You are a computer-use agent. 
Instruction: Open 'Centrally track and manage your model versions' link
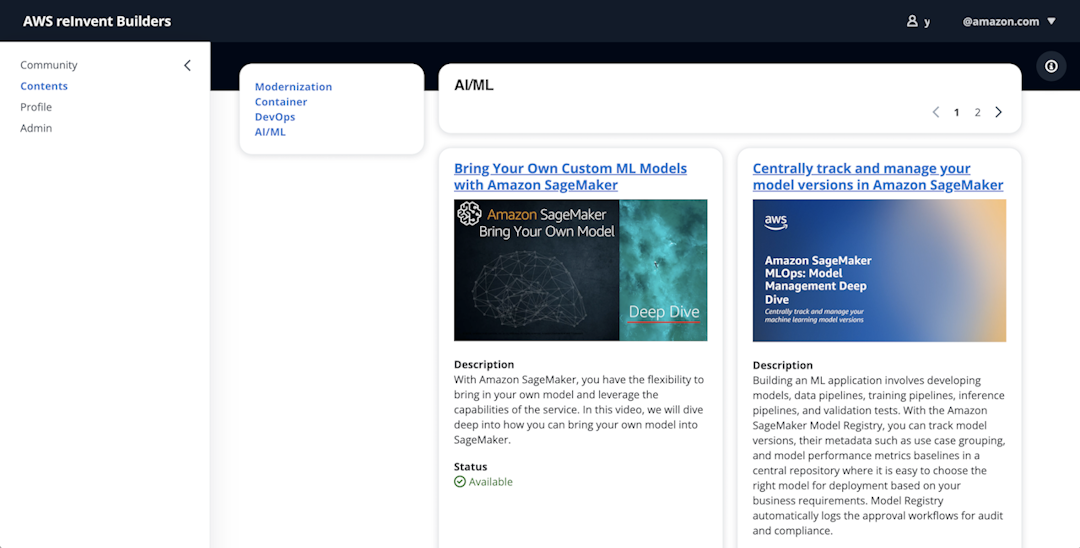(x=878, y=177)
